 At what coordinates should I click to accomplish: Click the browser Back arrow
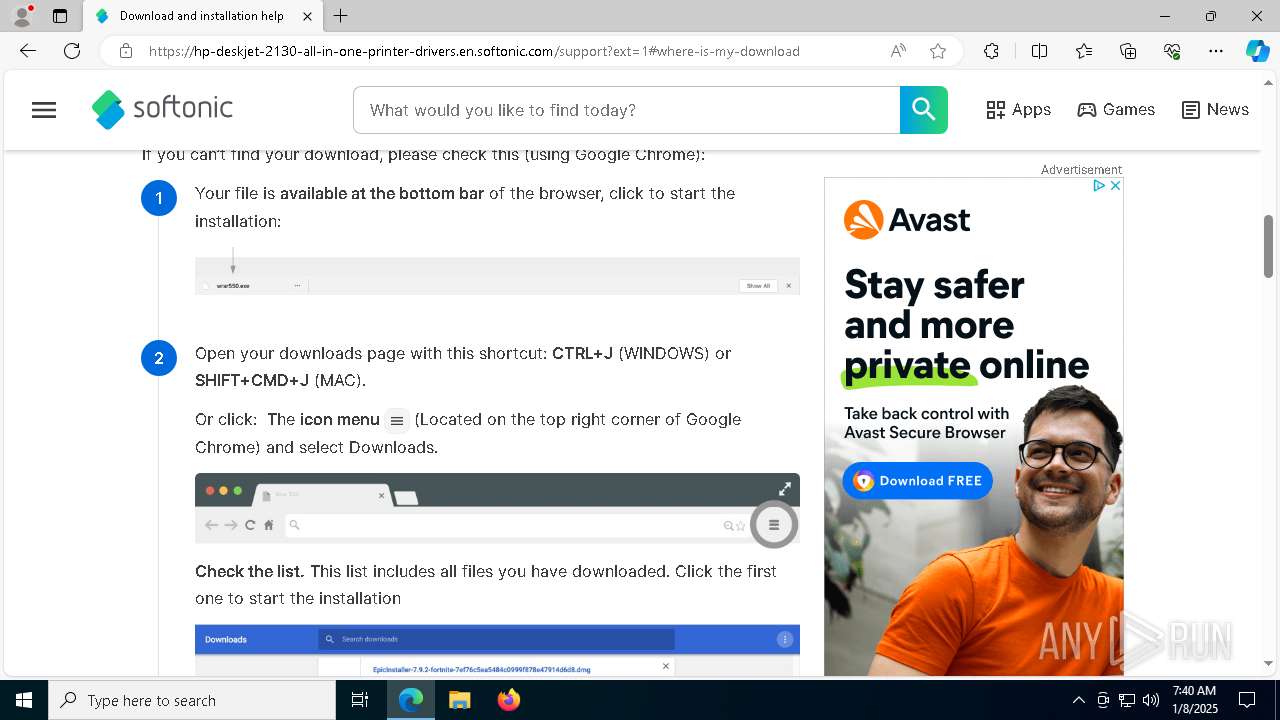pos(27,51)
